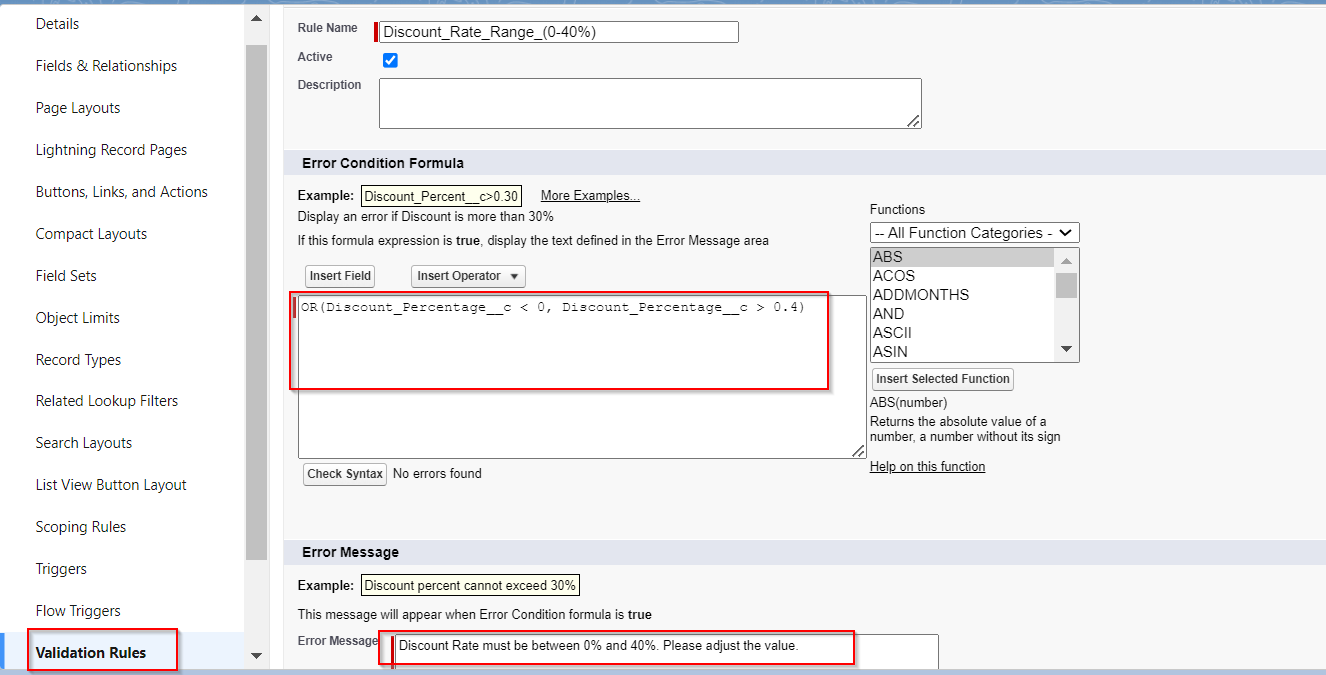Viewport: 1326px width, 675px height.
Task: Click the Description textarea resize grip
Action: point(915,124)
